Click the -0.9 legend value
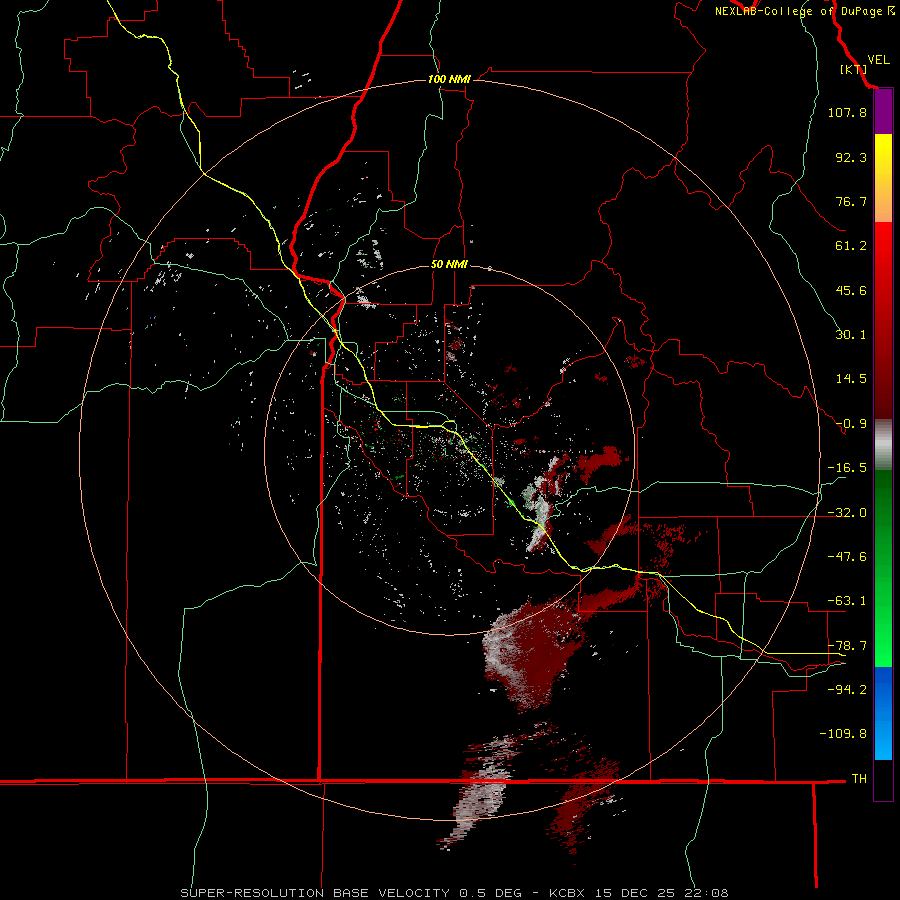The width and height of the screenshot is (900, 900). (x=851, y=424)
